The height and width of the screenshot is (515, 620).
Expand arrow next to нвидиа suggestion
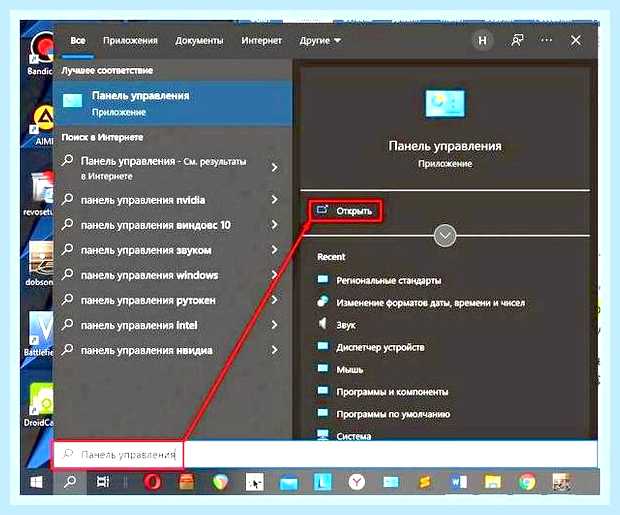click(275, 350)
